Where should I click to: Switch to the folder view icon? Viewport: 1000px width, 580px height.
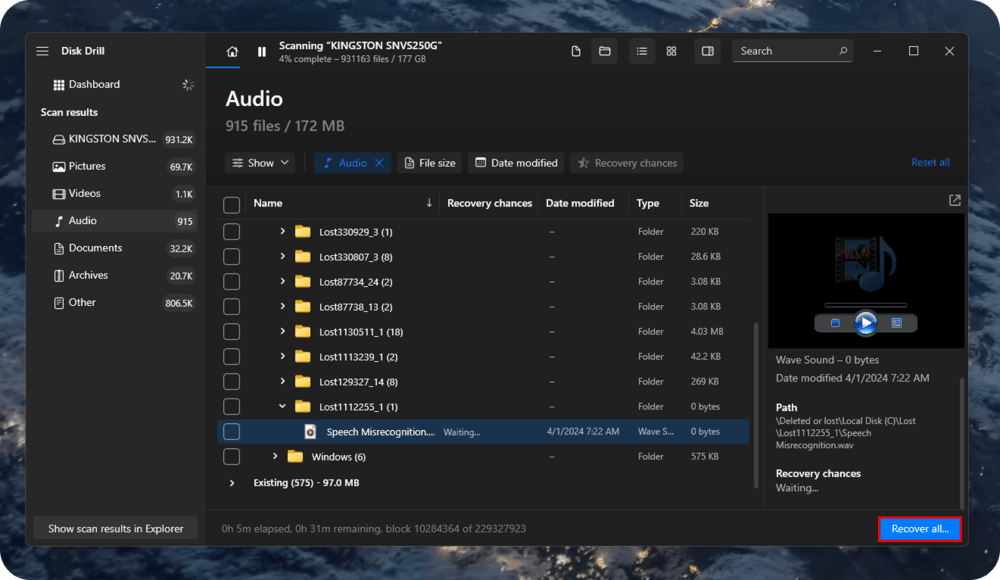(604, 52)
